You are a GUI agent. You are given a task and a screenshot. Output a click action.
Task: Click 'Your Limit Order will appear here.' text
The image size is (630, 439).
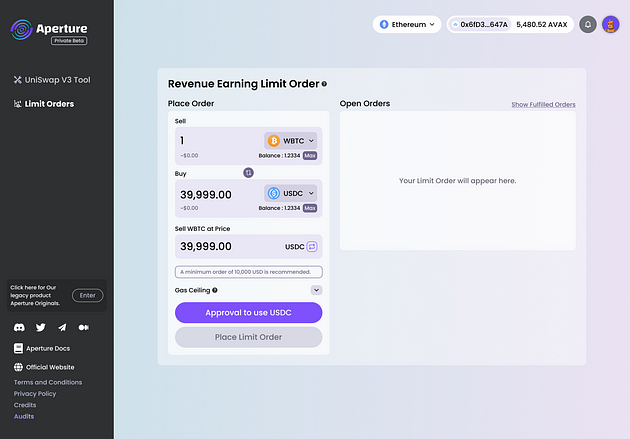tap(458, 181)
